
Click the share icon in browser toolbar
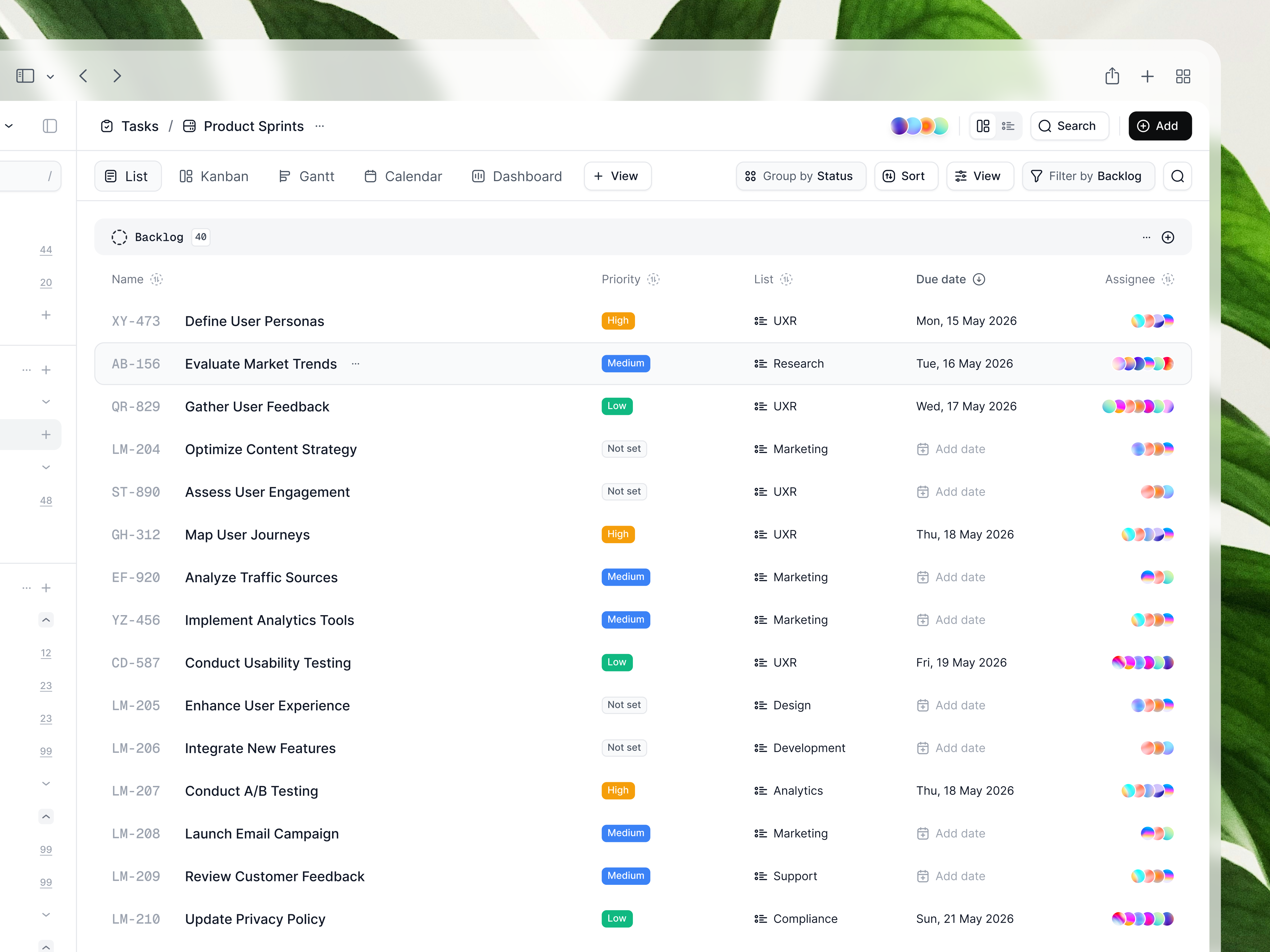click(x=1112, y=76)
